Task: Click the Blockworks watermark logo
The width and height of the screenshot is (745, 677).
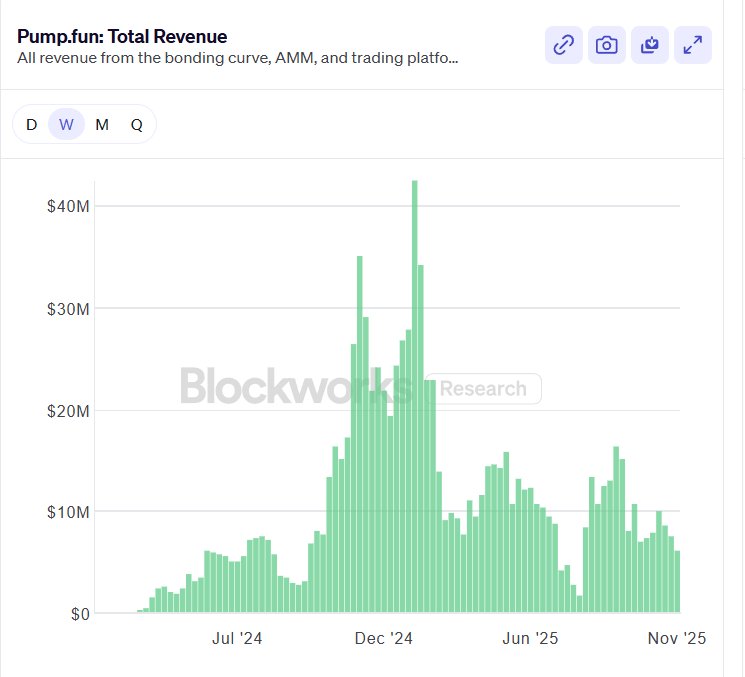Action: pyautogui.click(x=295, y=387)
